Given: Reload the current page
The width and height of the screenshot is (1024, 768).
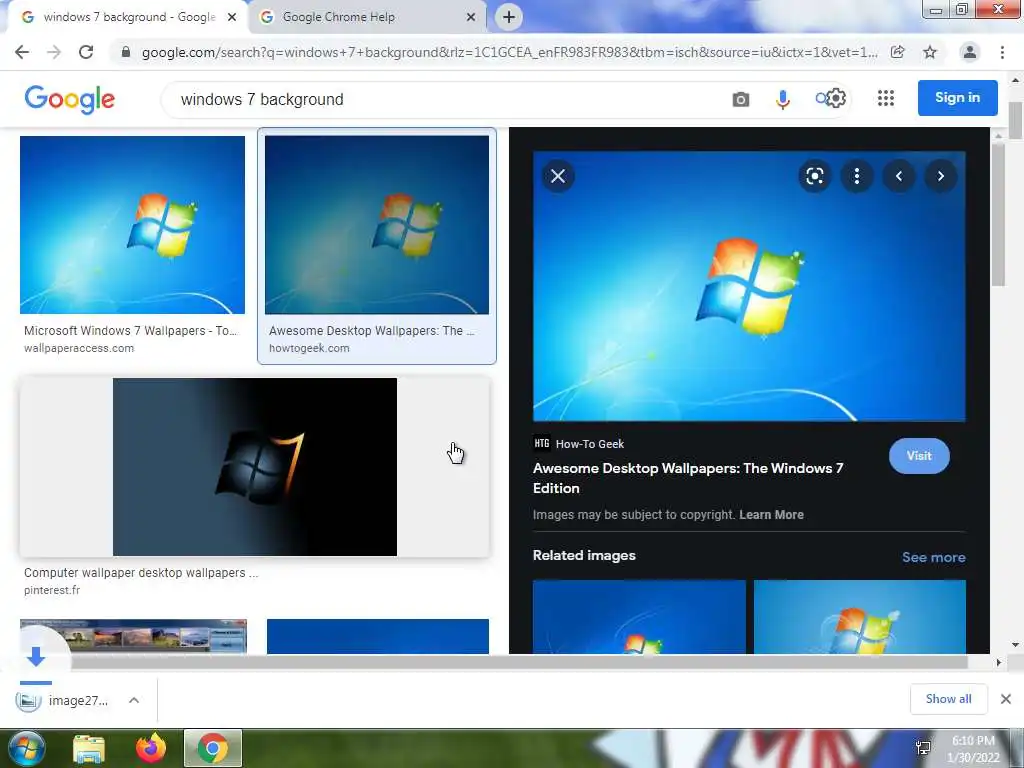Looking at the screenshot, I should pyautogui.click(x=86, y=52).
